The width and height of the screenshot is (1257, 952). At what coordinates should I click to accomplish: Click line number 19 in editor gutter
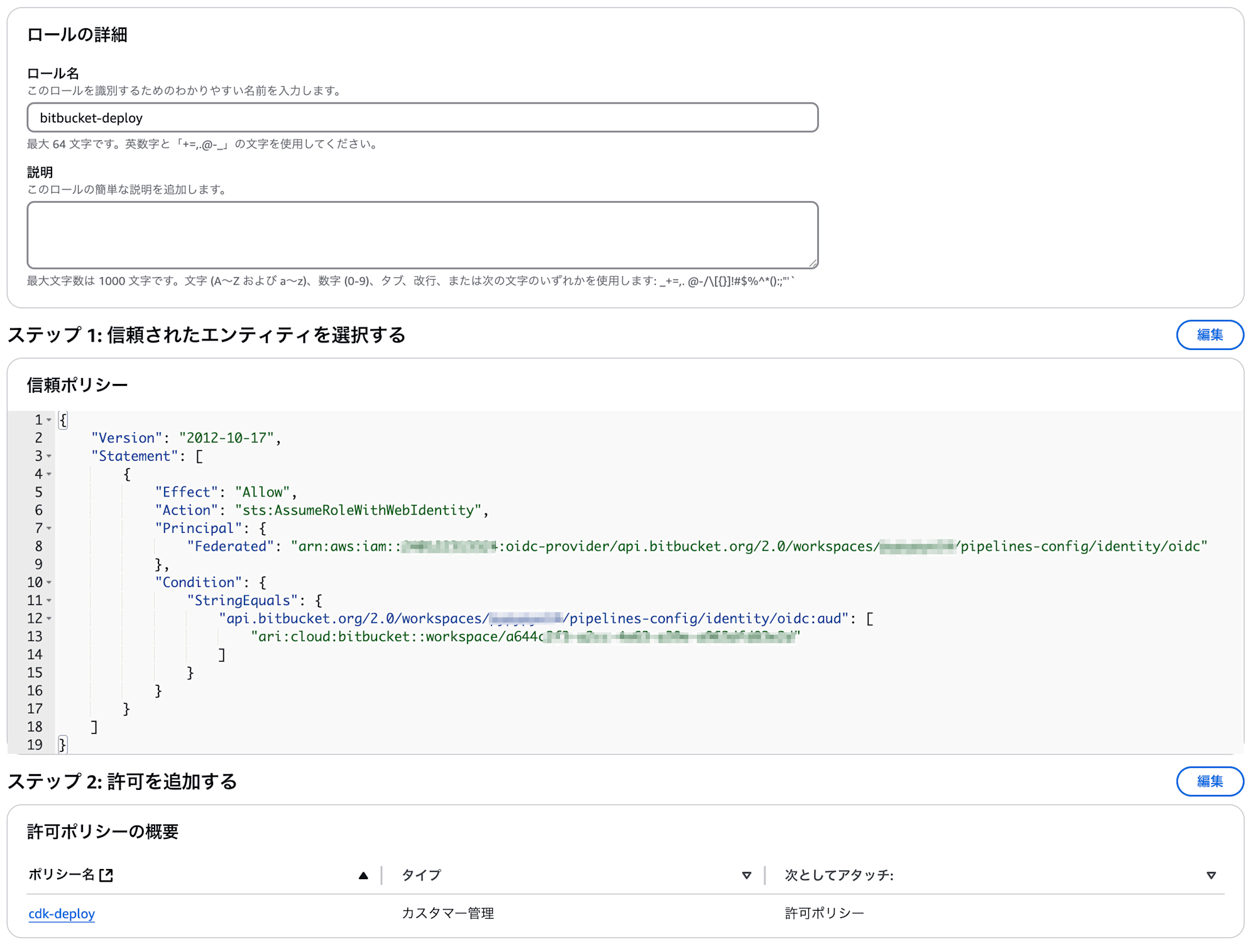click(35, 745)
